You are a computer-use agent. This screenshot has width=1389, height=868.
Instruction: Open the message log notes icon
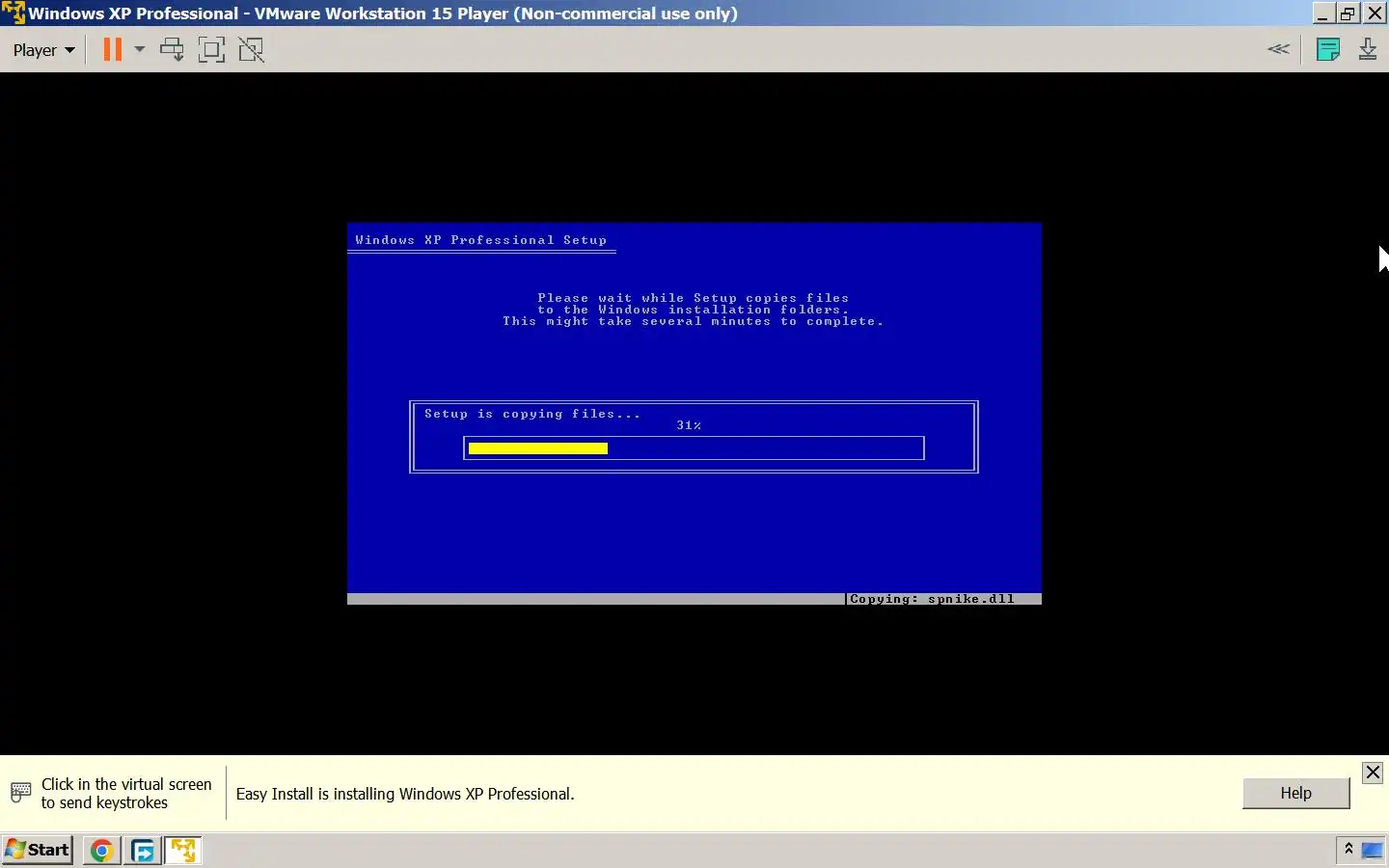coord(1328,49)
